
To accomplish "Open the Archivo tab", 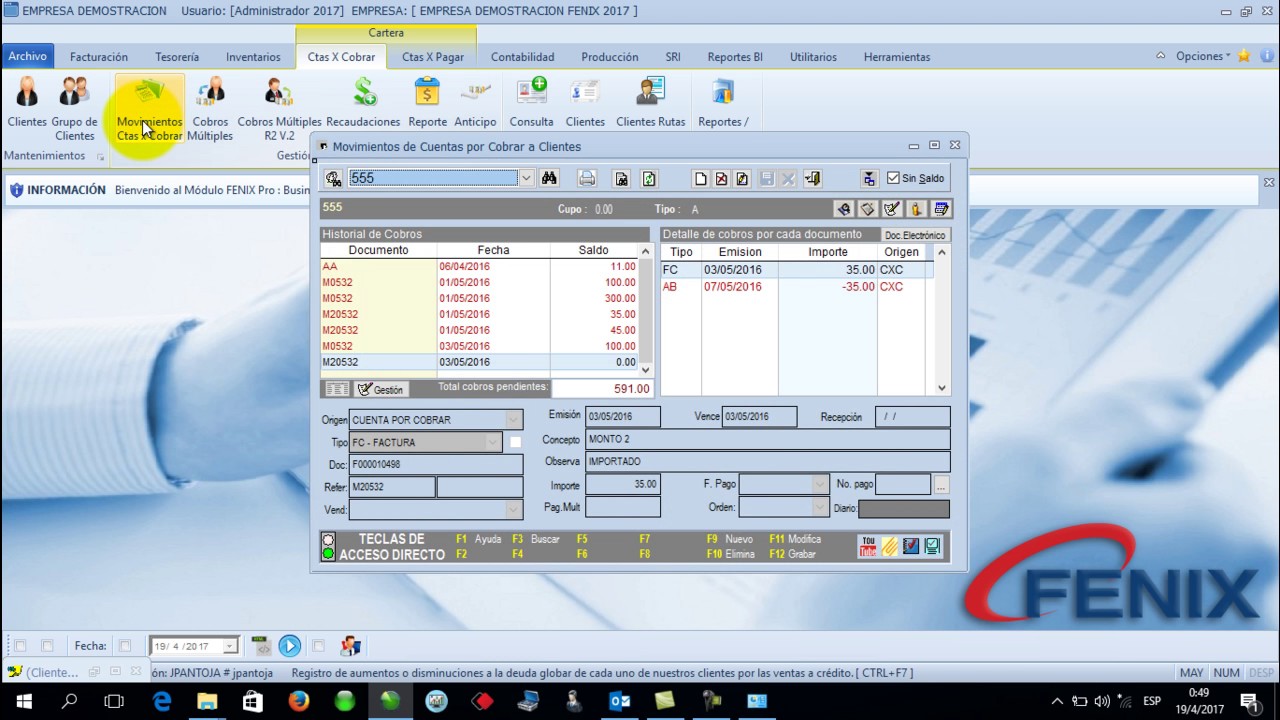I will pos(28,56).
